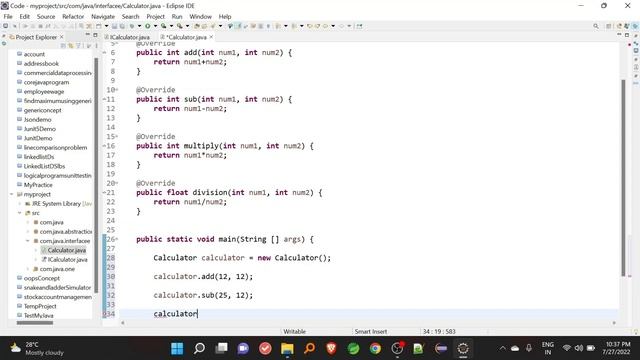Maximize the editor area
640x360 pixels.
[x=627, y=36]
